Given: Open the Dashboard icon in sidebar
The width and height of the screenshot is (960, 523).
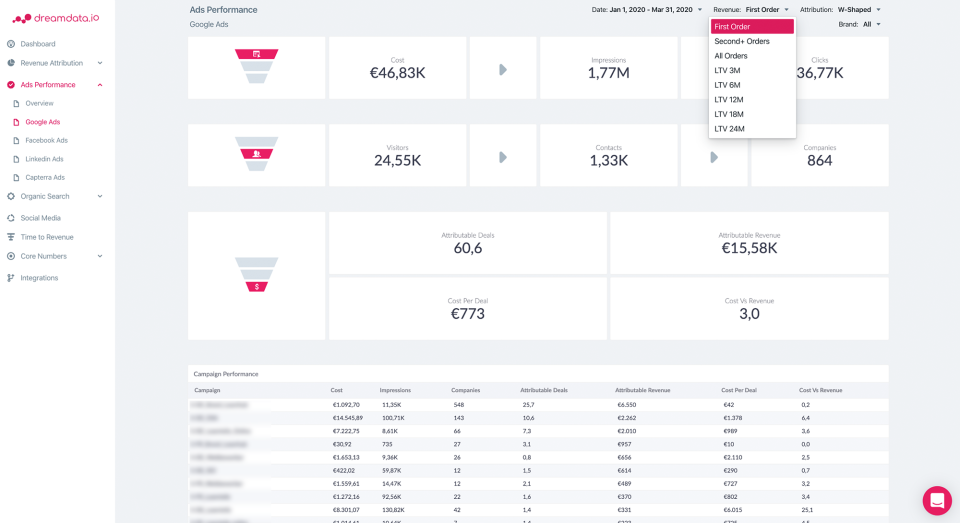Looking at the screenshot, I should tap(11, 44).
